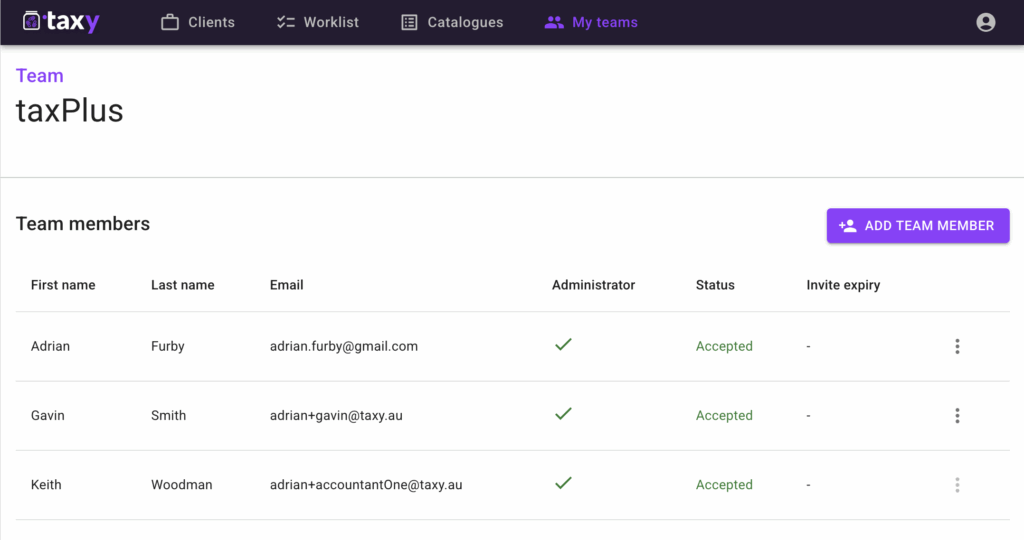
Task: Open the three-dot menu for Keith Woodman
Action: (x=957, y=484)
